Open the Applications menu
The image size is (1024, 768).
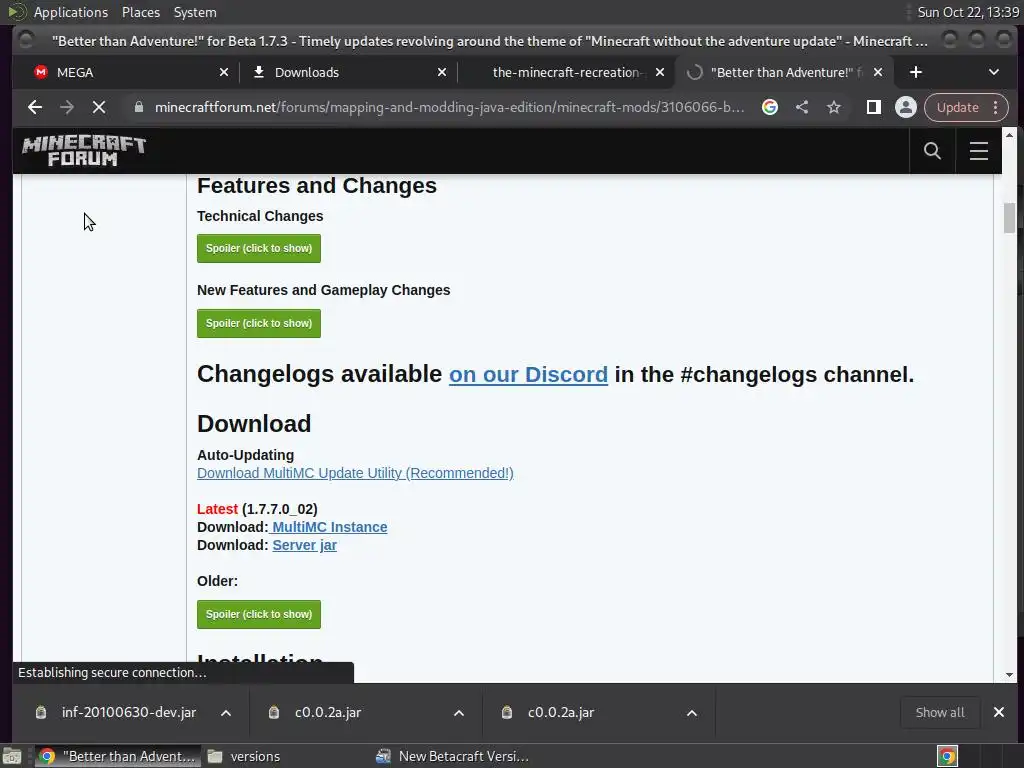tap(71, 12)
